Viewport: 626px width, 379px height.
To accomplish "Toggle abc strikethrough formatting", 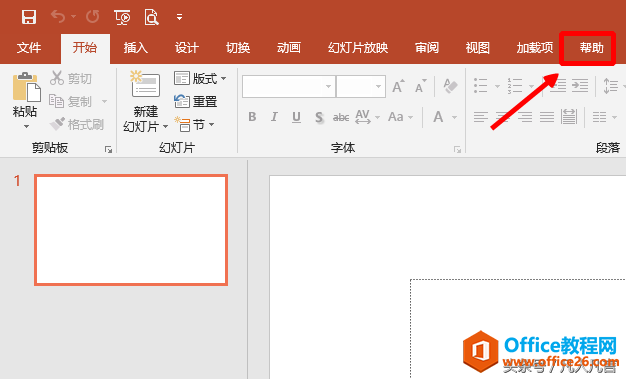I will 341,117.
